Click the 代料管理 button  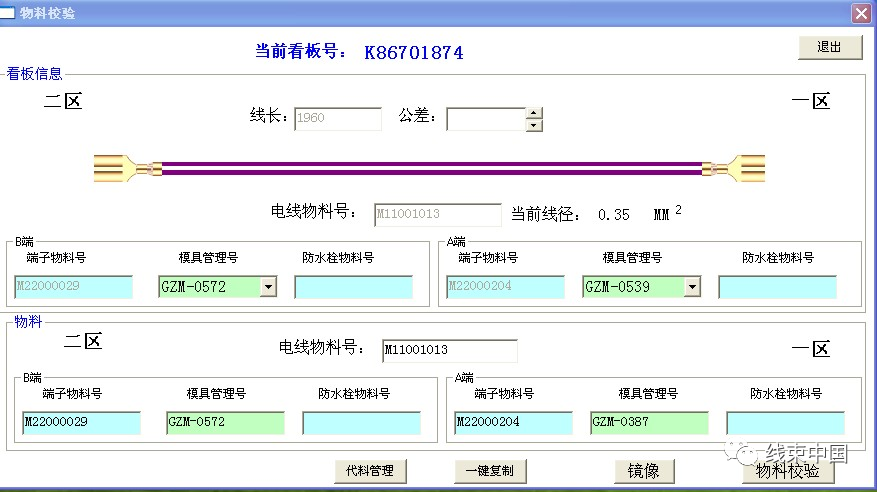tap(369, 471)
